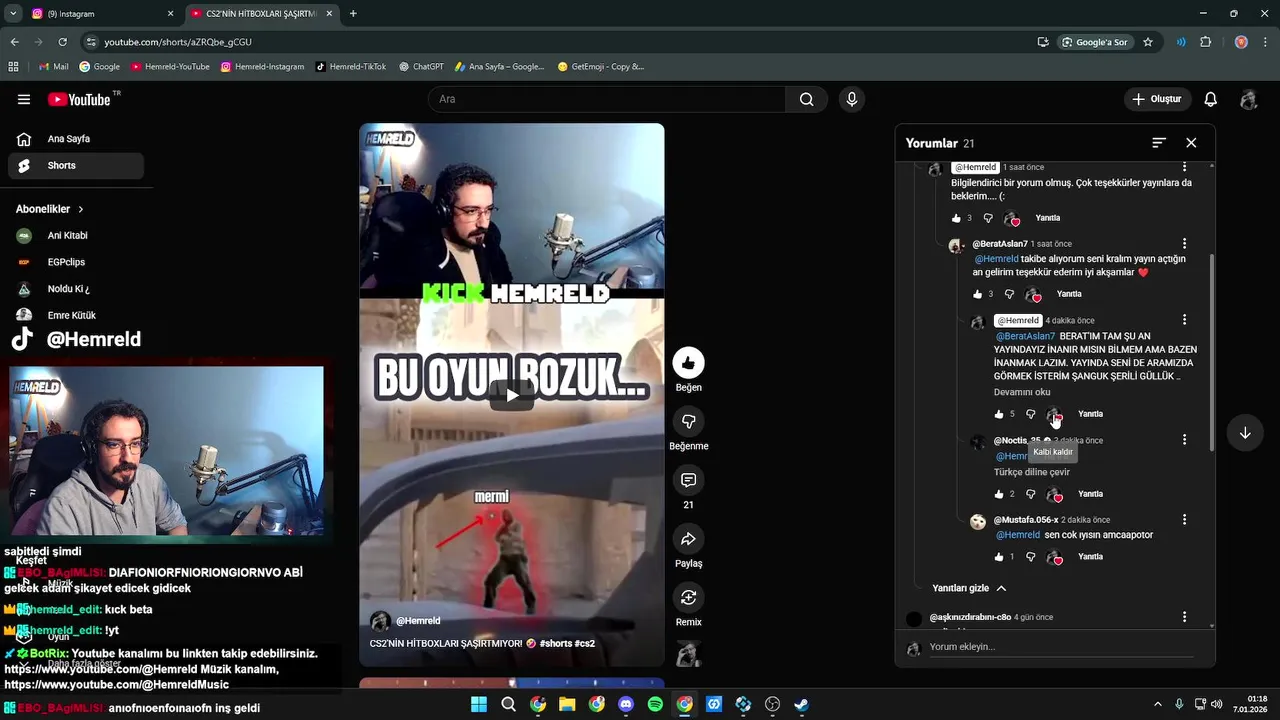Open Hemreld-TikTok bookmark
Screen dimensions: 1280x720
point(351,67)
